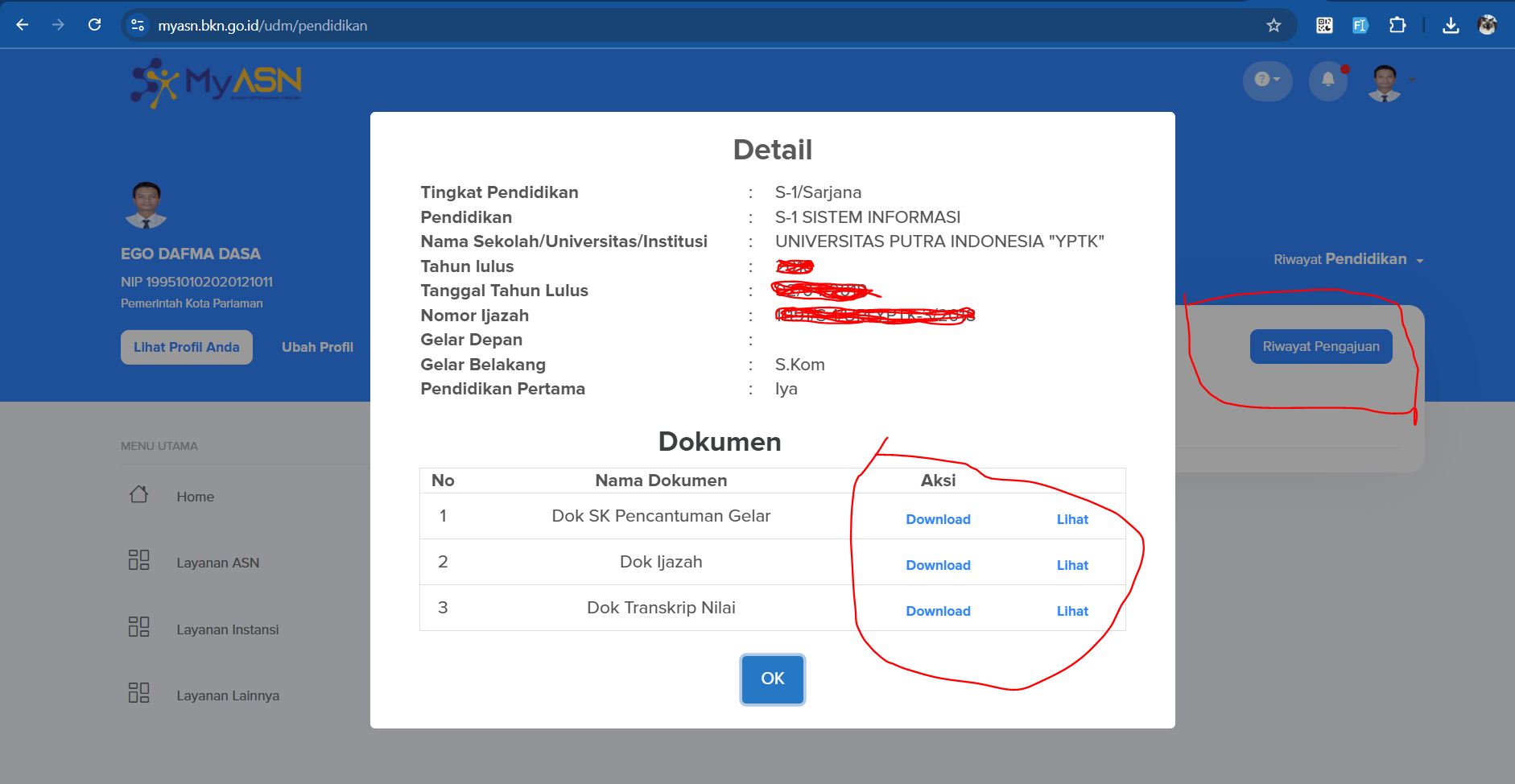
Task: Open browser extensions puzzle icon
Action: coord(1397,26)
